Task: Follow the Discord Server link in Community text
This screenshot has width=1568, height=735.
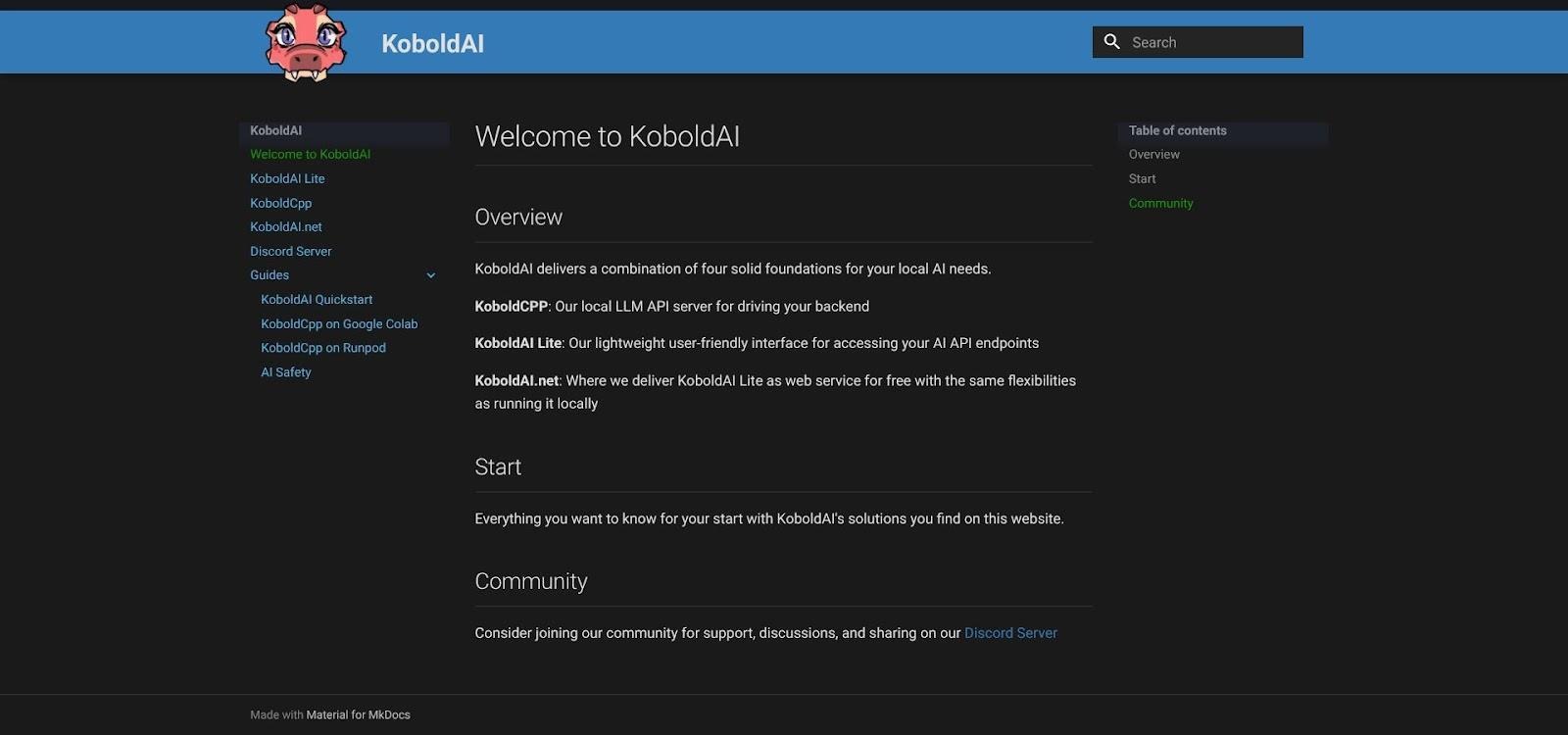Action: [x=1010, y=633]
